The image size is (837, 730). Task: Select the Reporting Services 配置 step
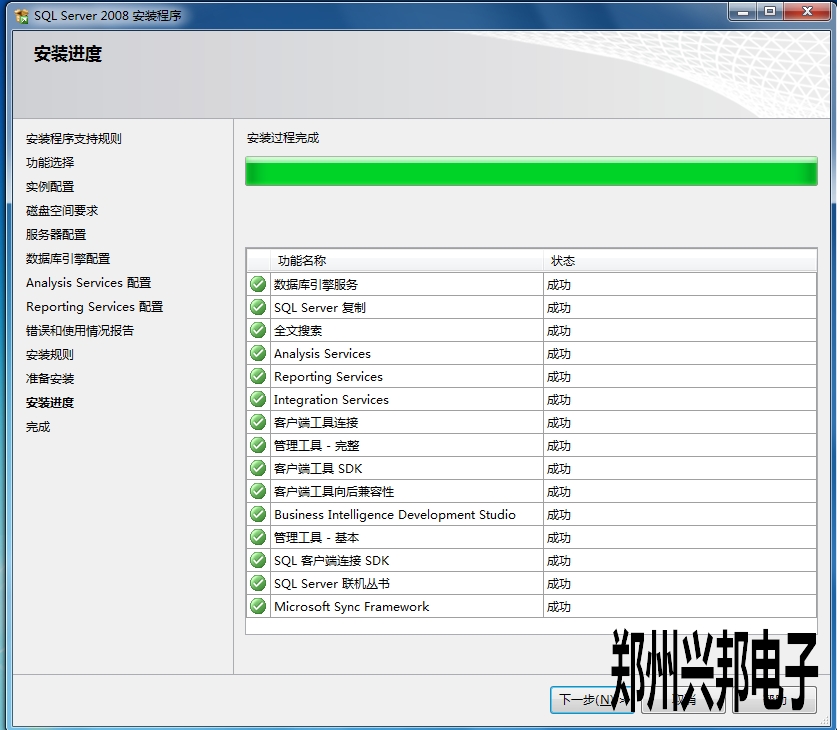click(94, 307)
